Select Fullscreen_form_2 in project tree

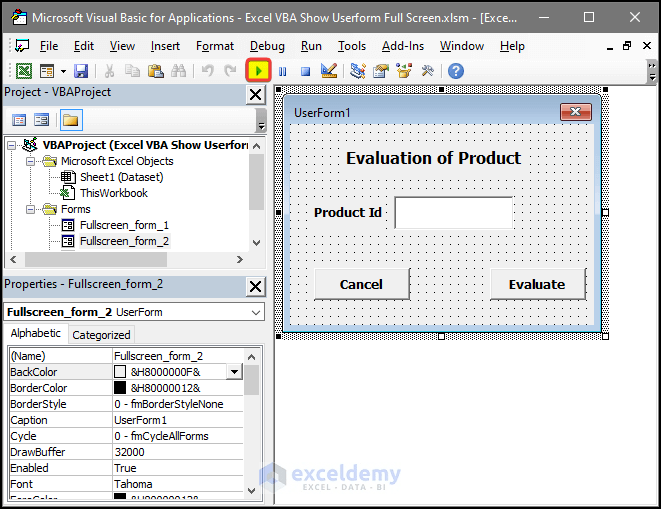click(x=124, y=241)
